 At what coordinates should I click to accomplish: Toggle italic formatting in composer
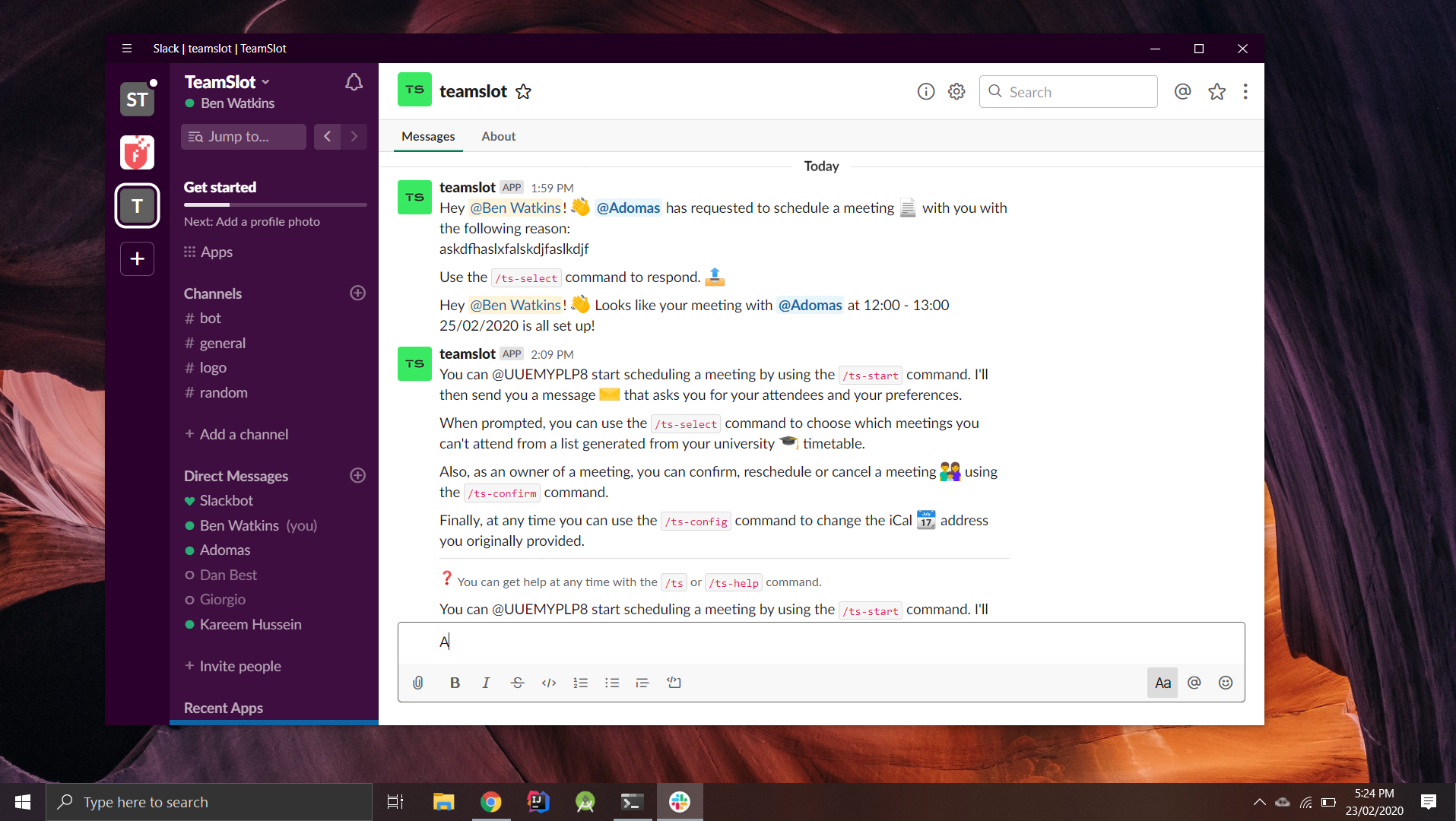coord(486,683)
